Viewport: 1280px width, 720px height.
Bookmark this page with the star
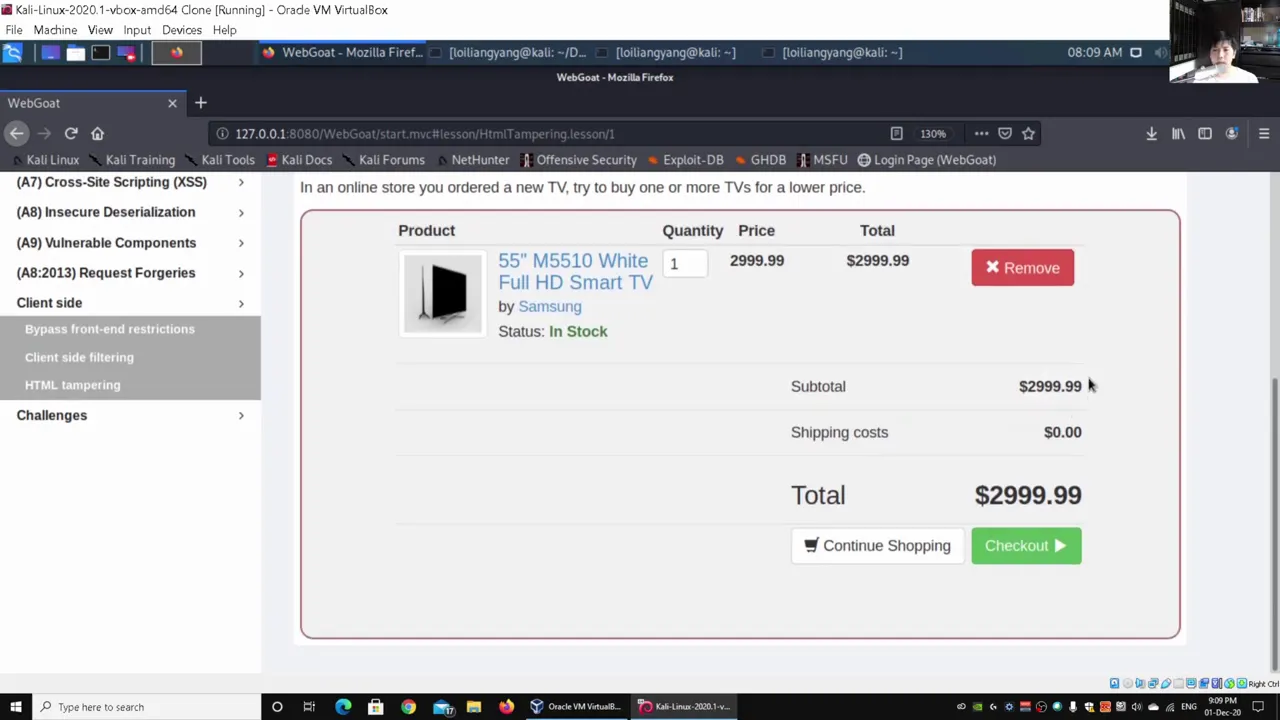pyautogui.click(x=1028, y=133)
